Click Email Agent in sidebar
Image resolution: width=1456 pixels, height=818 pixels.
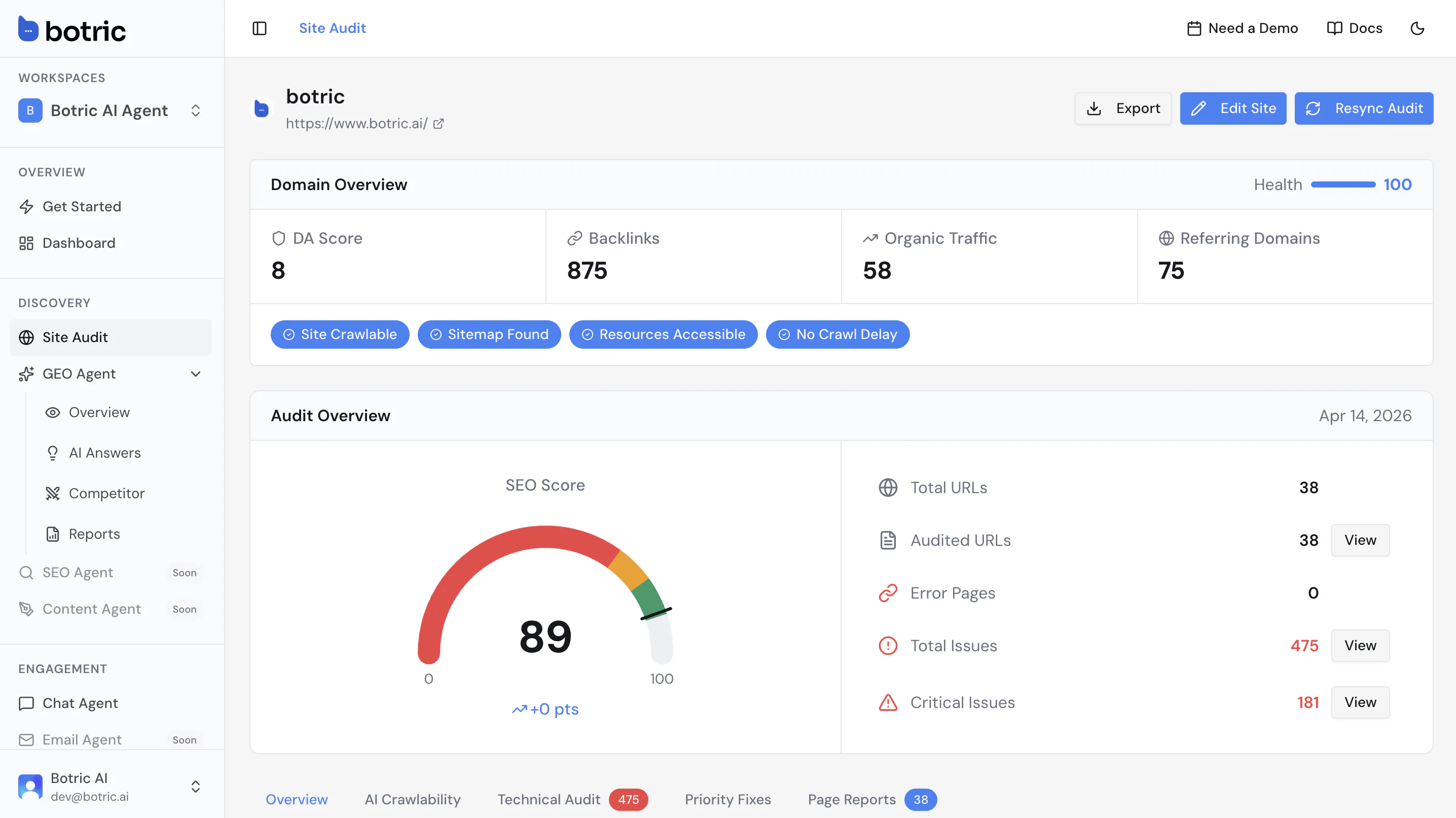coord(111,739)
